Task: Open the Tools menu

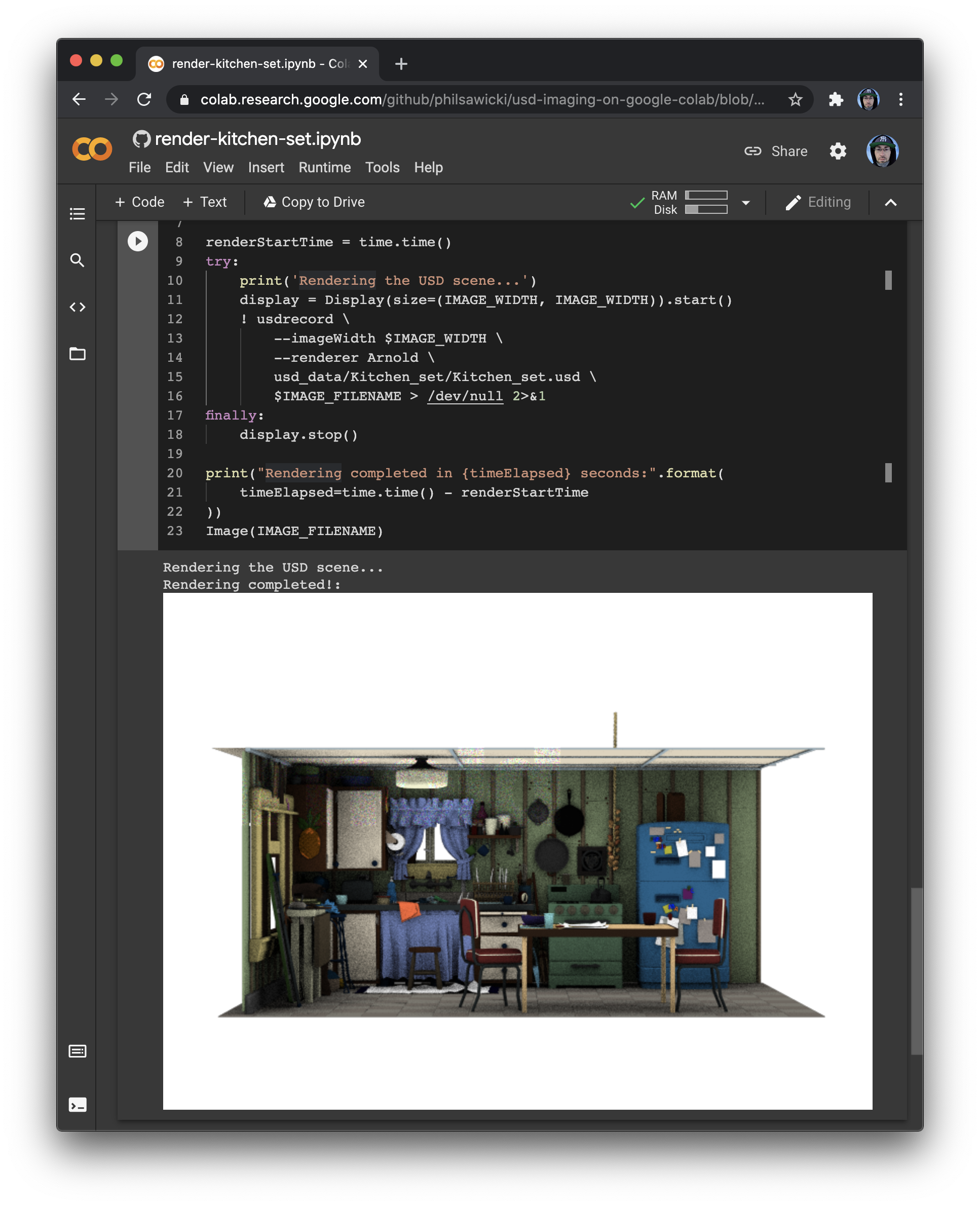Action: 382,168
